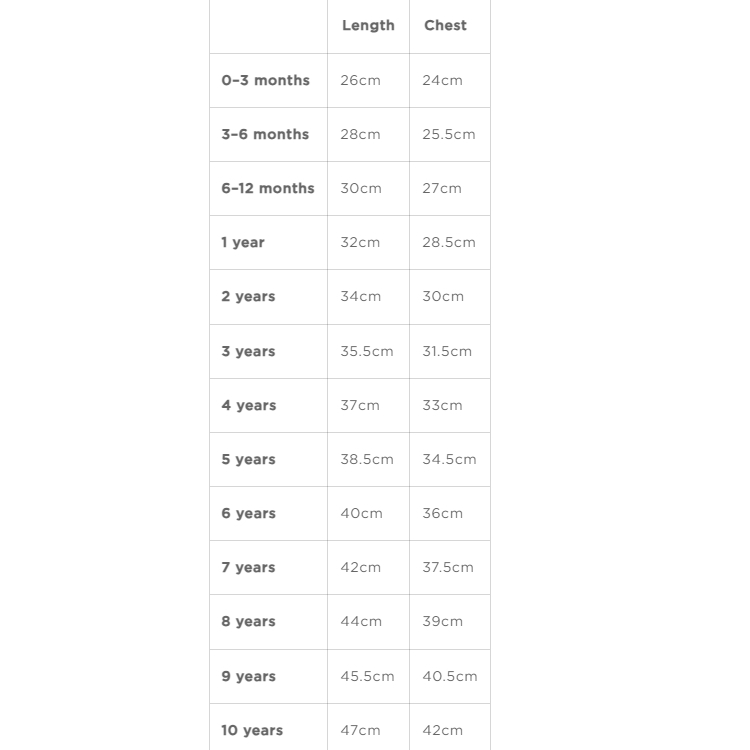This screenshot has height=750, width=750.
Task: Click the Chest column header
Action: click(445, 26)
